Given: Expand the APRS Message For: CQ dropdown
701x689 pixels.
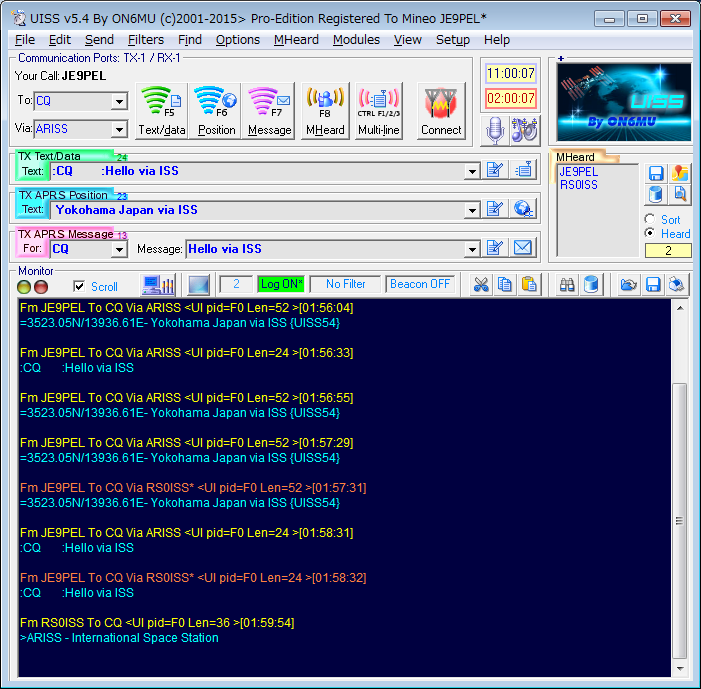Looking at the screenshot, I should (x=119, y=249).
